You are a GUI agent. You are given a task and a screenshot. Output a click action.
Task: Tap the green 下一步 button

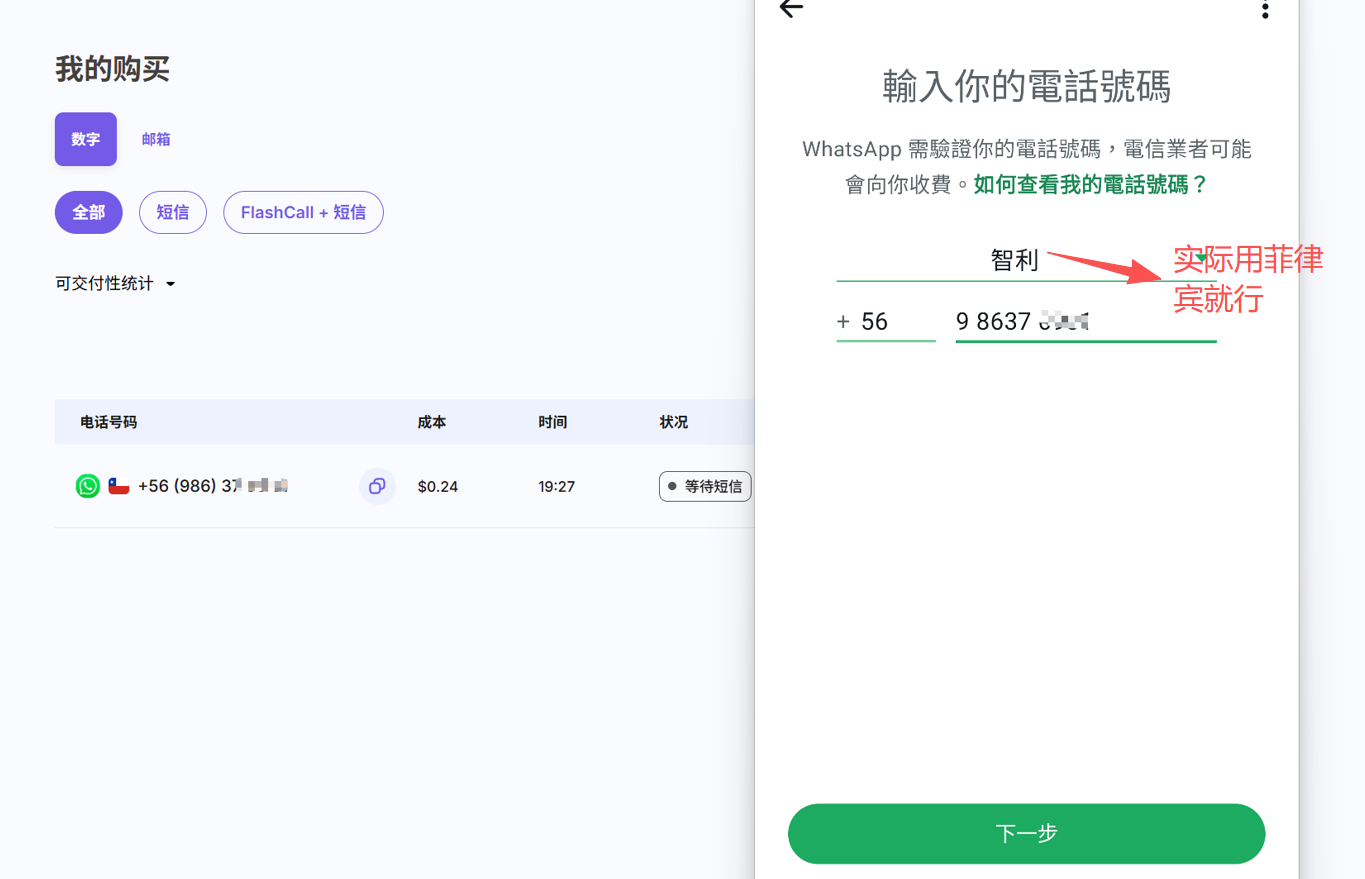tap(1026, 833)
